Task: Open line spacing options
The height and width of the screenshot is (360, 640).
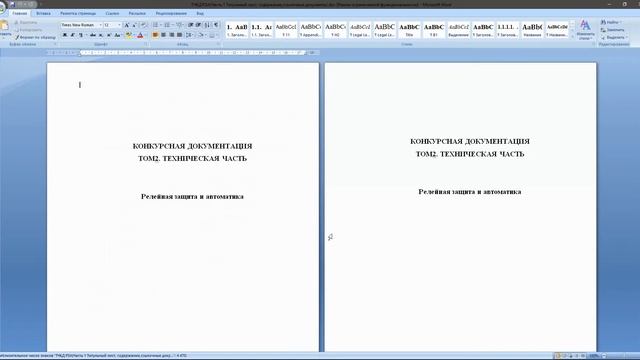Action: click(x=190, y=35)
